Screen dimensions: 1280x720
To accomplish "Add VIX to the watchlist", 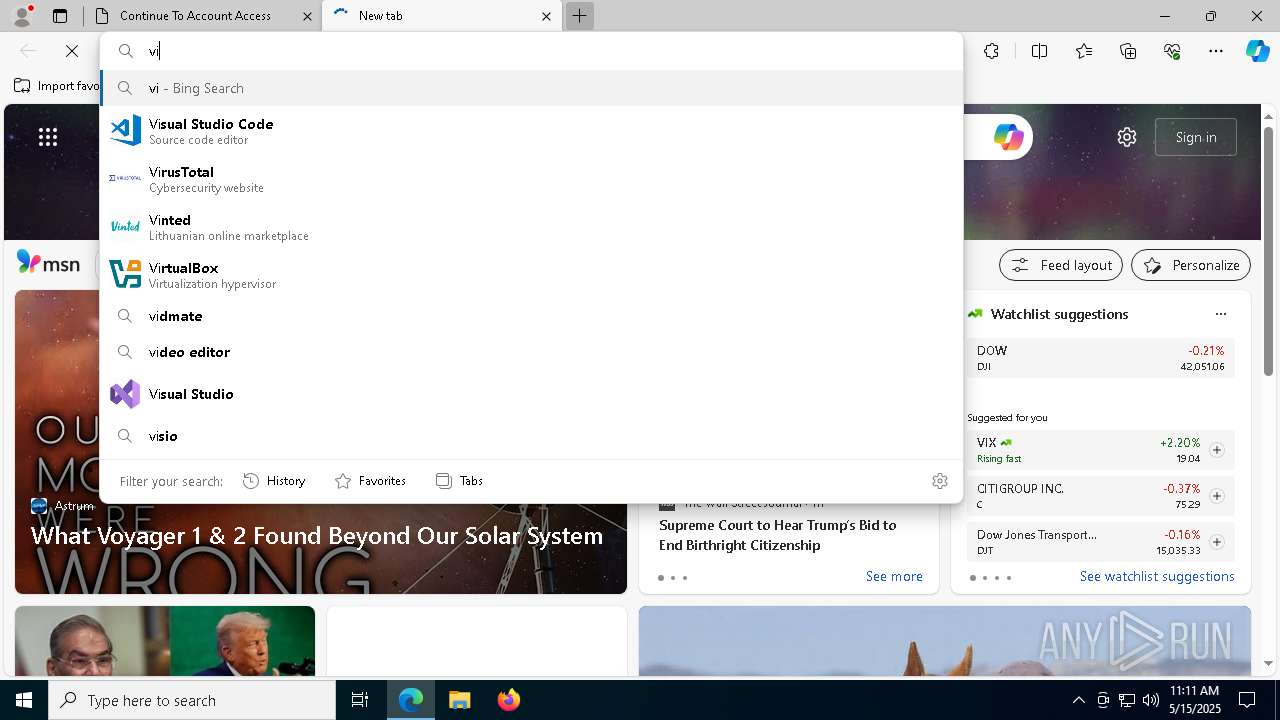I will [x=1217, y=450].
